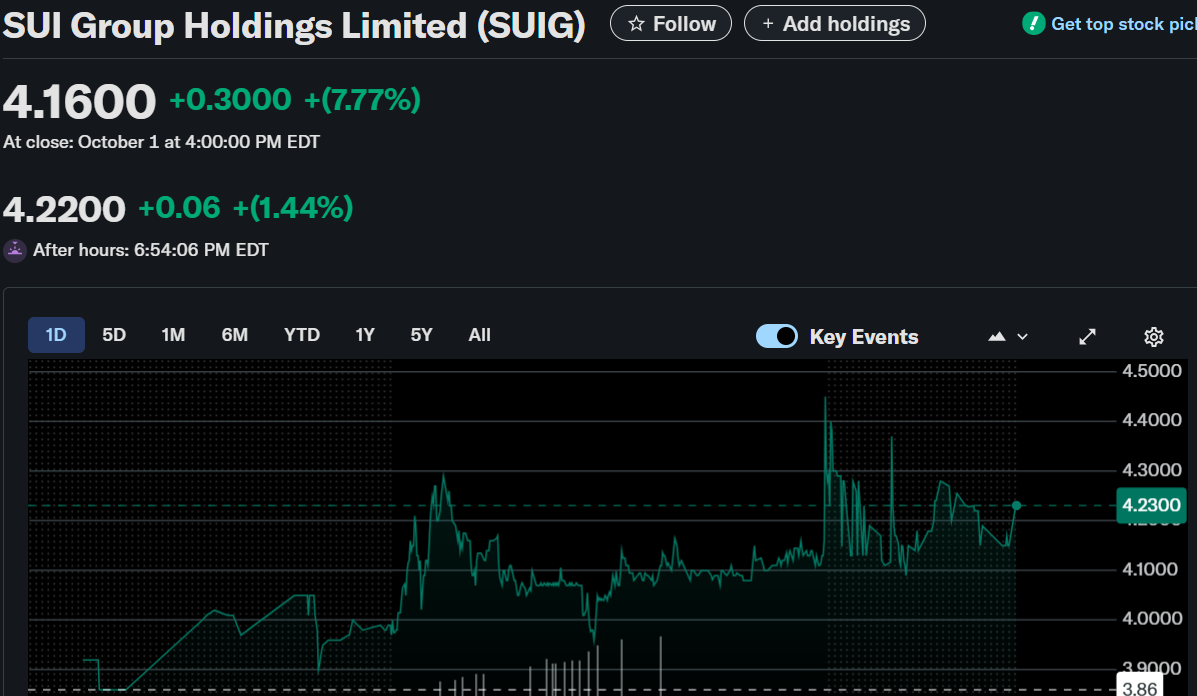1197x696 pixels.
Task: Click the after-hours moon icon
Action: click(15, 250)
